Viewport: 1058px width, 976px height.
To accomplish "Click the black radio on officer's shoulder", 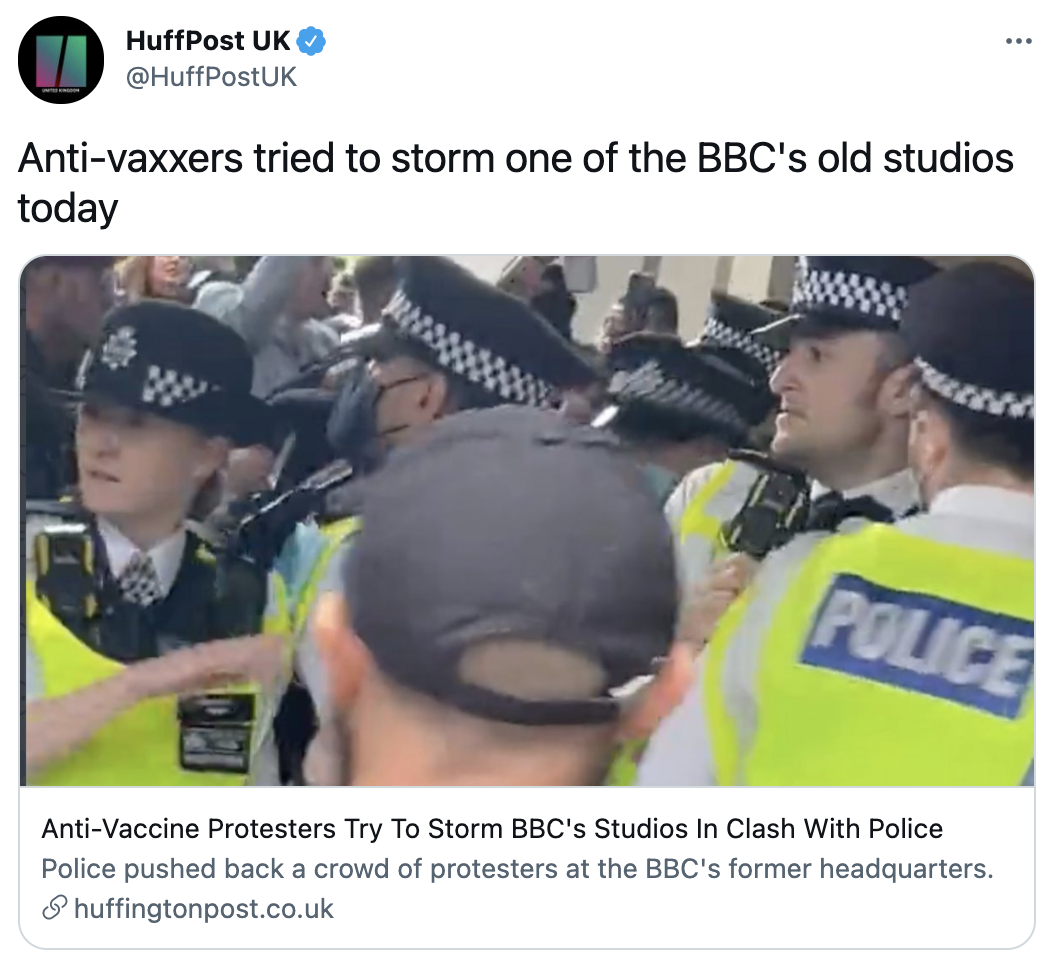I will tap(766, 503).
